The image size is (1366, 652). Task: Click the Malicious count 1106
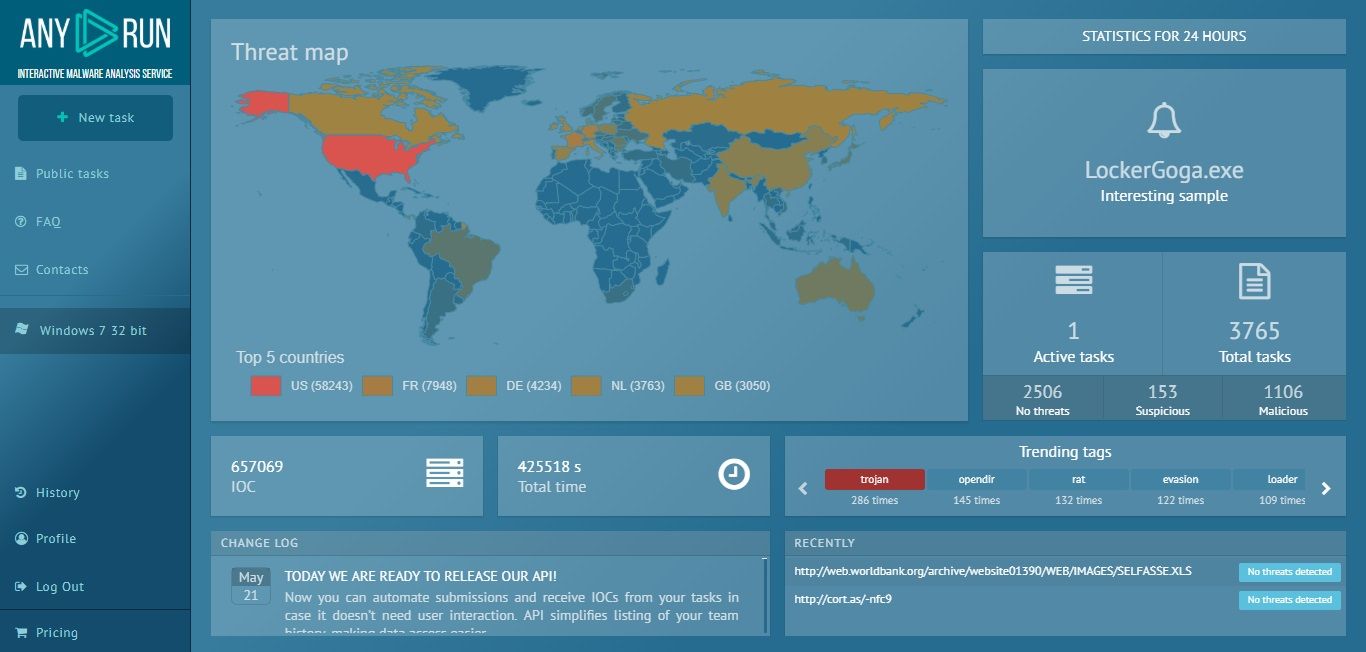tap(1283, 392)
